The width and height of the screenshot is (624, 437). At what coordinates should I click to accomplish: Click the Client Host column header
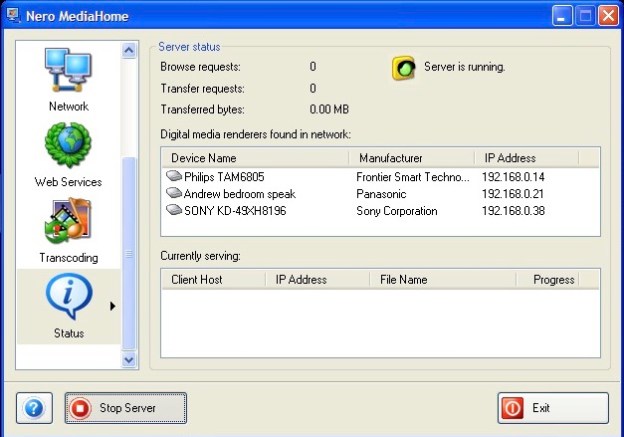(x=214, y=279)
